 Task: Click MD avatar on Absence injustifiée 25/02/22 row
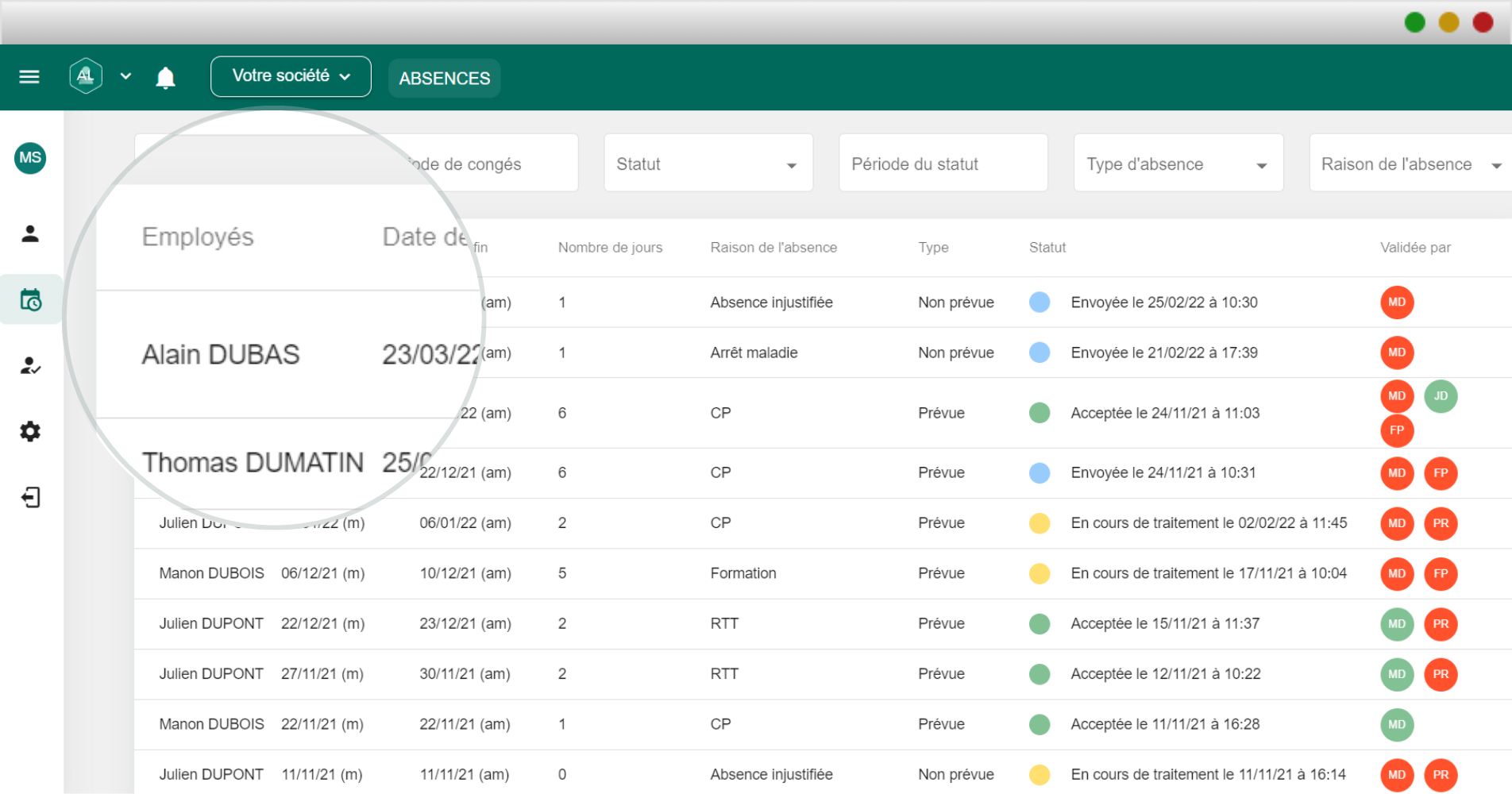1397,303
